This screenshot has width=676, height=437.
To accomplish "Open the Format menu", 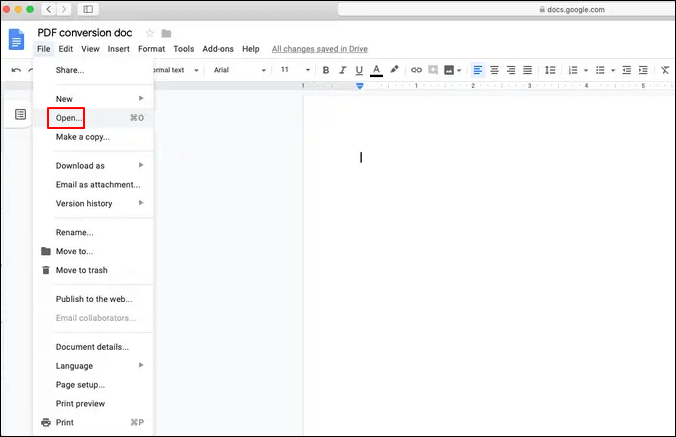I will (x=151, y=49).
